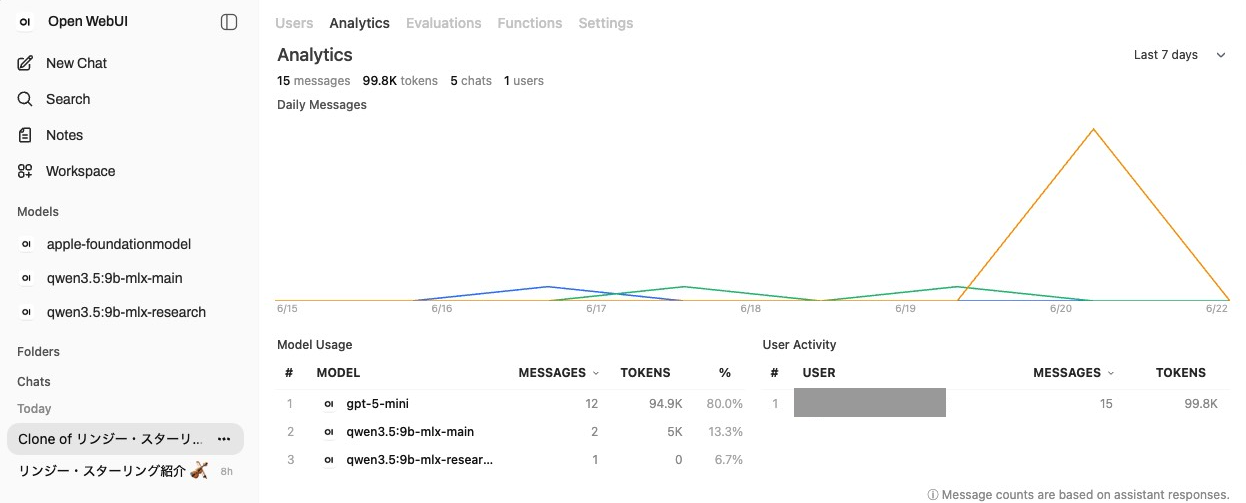Click the qwen3.5:9b-mlx-resear... table row icon

click(x=329, y=460)
